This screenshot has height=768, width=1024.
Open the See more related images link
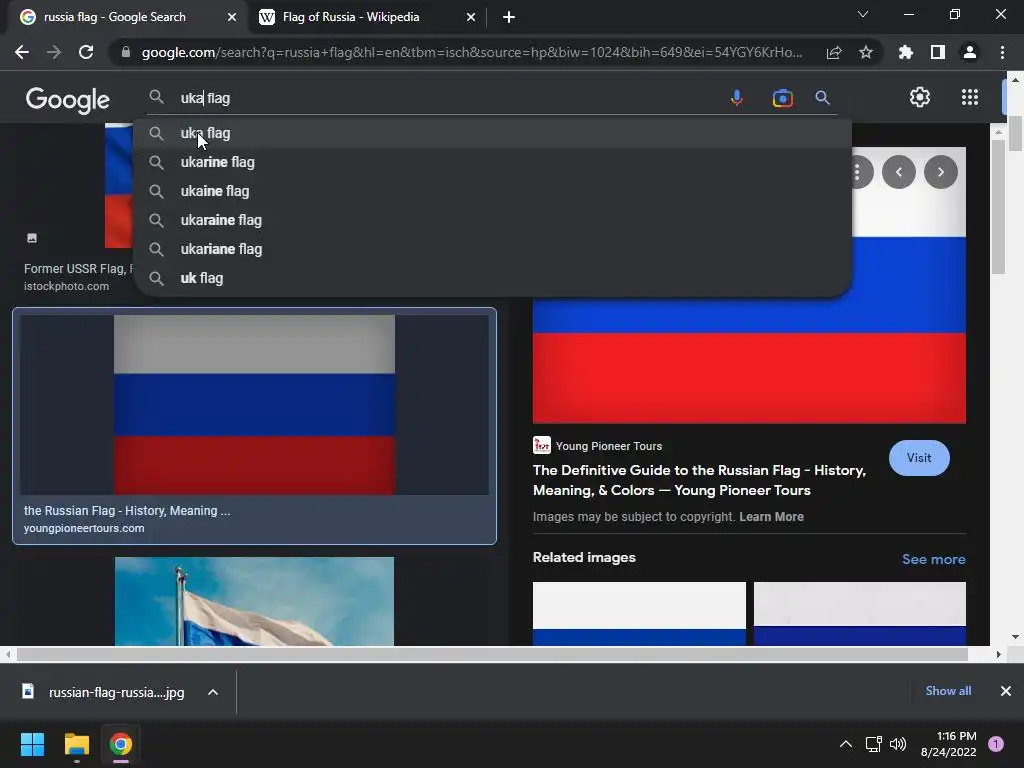(933, 559)
